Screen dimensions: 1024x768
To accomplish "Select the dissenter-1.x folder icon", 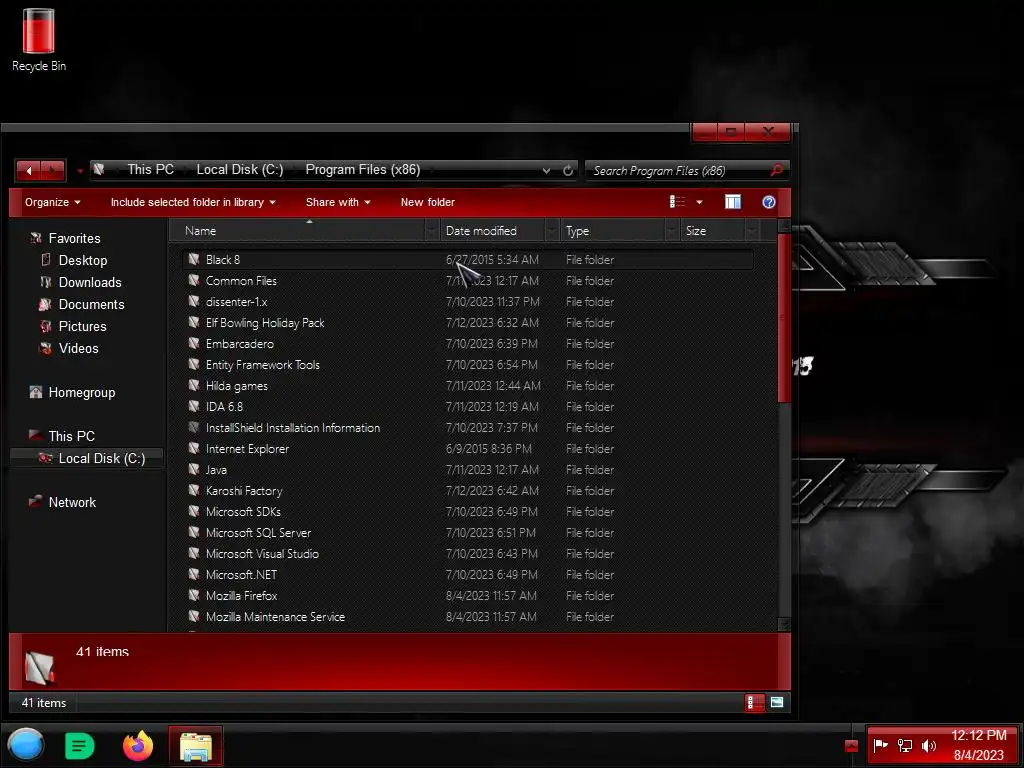I will 193,301.
